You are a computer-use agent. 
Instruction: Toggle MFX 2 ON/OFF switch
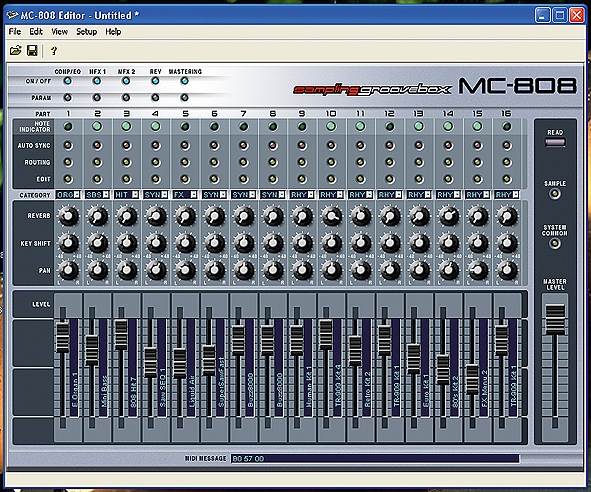tap(126, 81)
